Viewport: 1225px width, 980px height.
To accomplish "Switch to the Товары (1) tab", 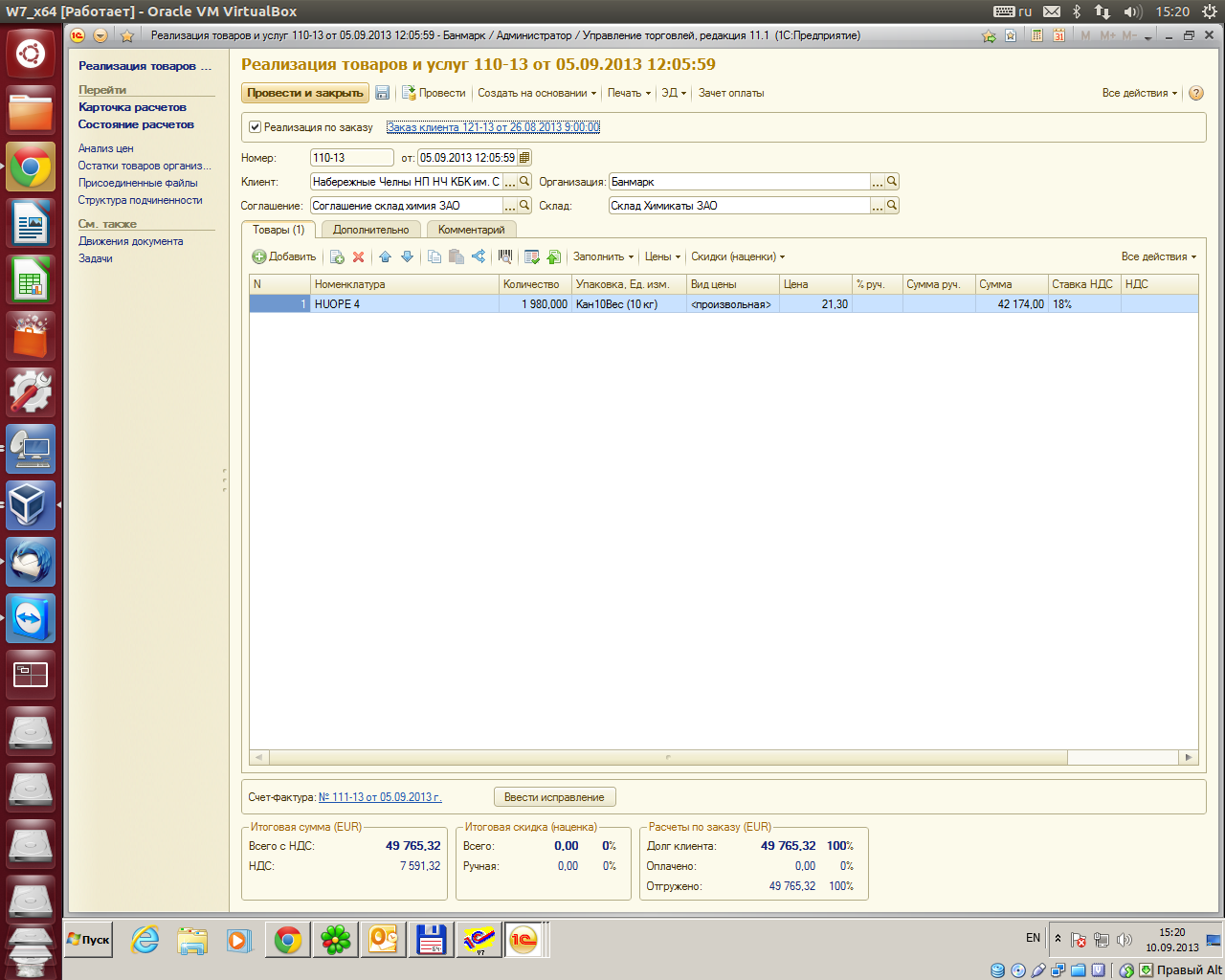I will click(278, 230).
